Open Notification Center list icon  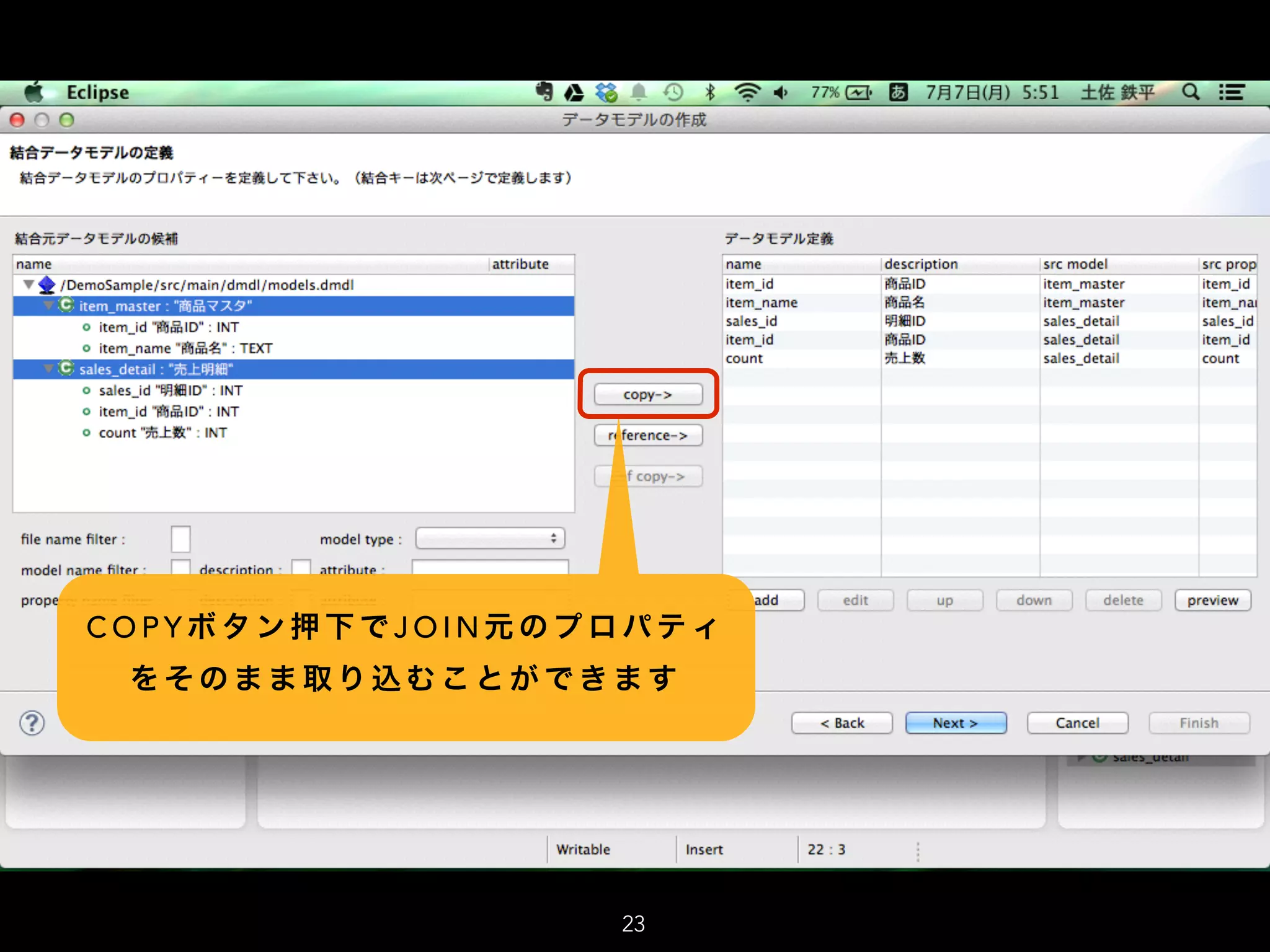point(1232,92)
